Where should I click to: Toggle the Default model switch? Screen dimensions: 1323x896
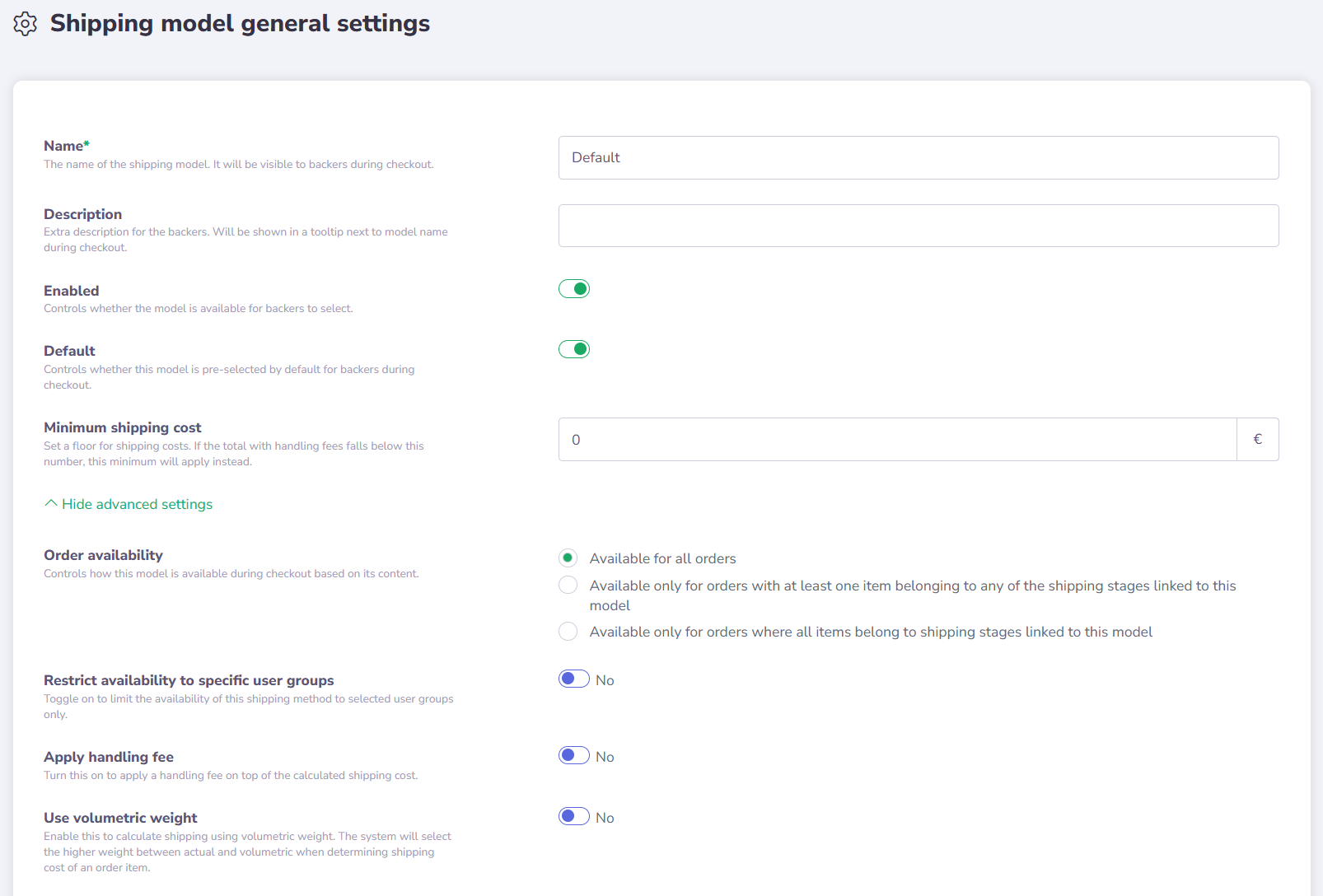click(x=574, y=349)
